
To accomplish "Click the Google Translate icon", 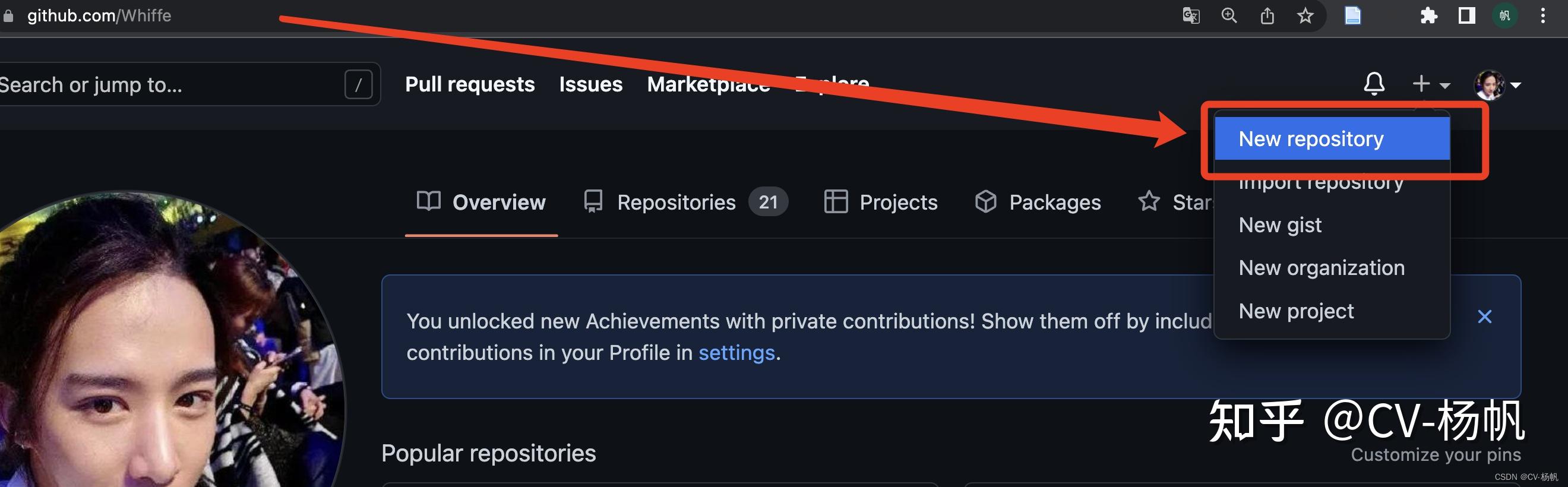I will [x=1191, y=16].
